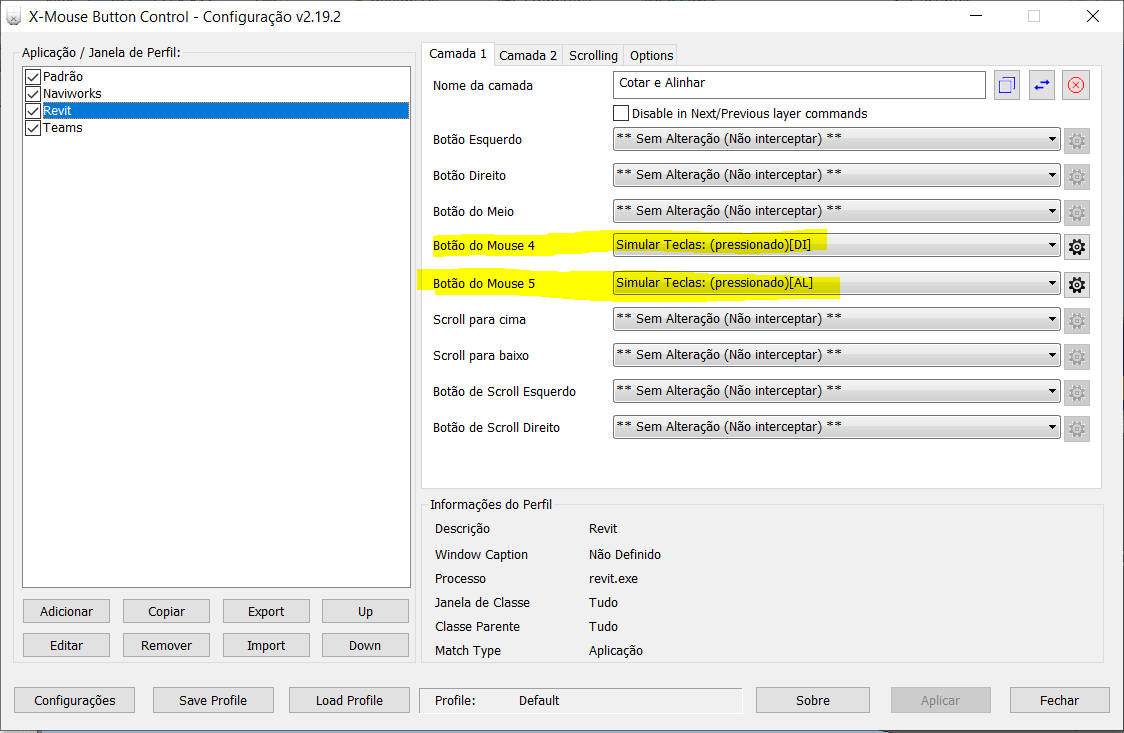The image size is (1124, 733).
Task: Uncheck the Teams profile
Action: pyautogui.click(x=33, y=127)
